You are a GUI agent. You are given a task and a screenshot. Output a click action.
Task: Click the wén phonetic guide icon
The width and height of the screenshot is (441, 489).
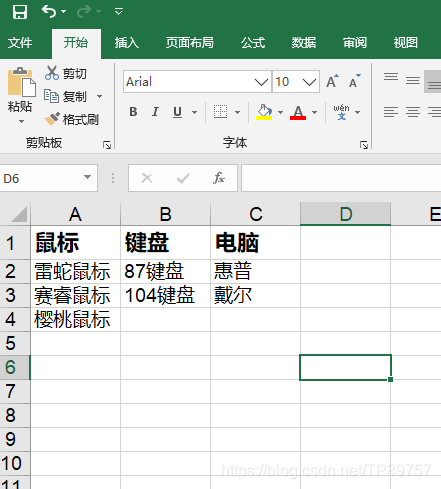[x=341, y=112]
